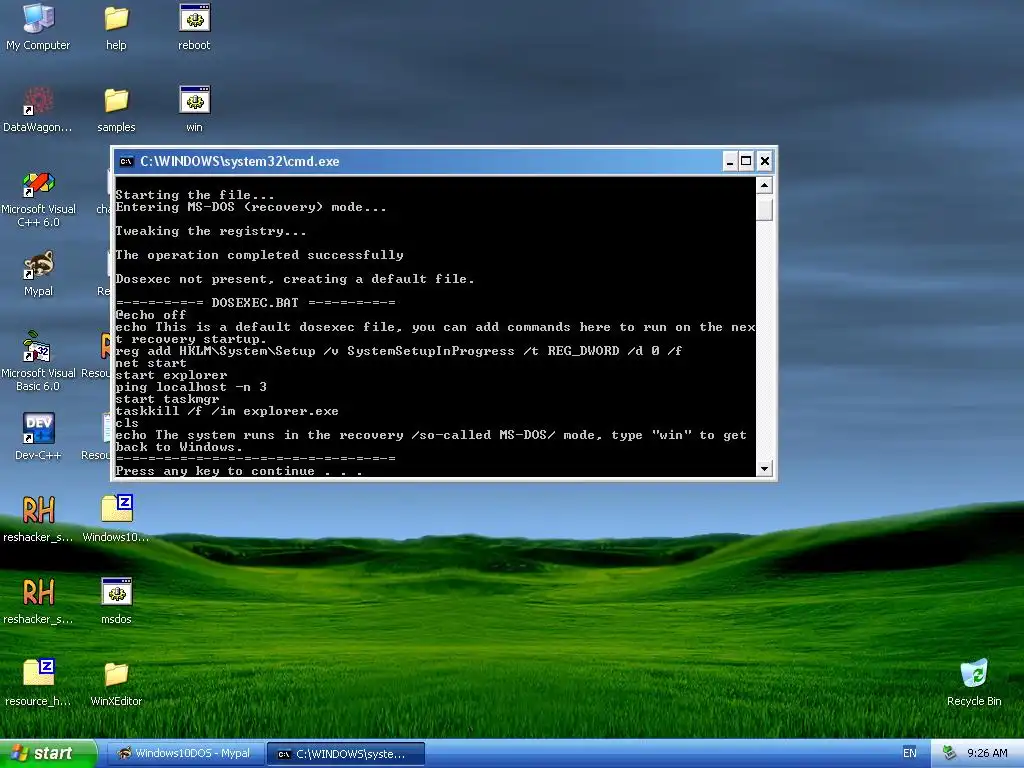This screenshot has height=768, width=1024.
Task: Click the cmd window scroll down arrow
Action: pos(764,468)
